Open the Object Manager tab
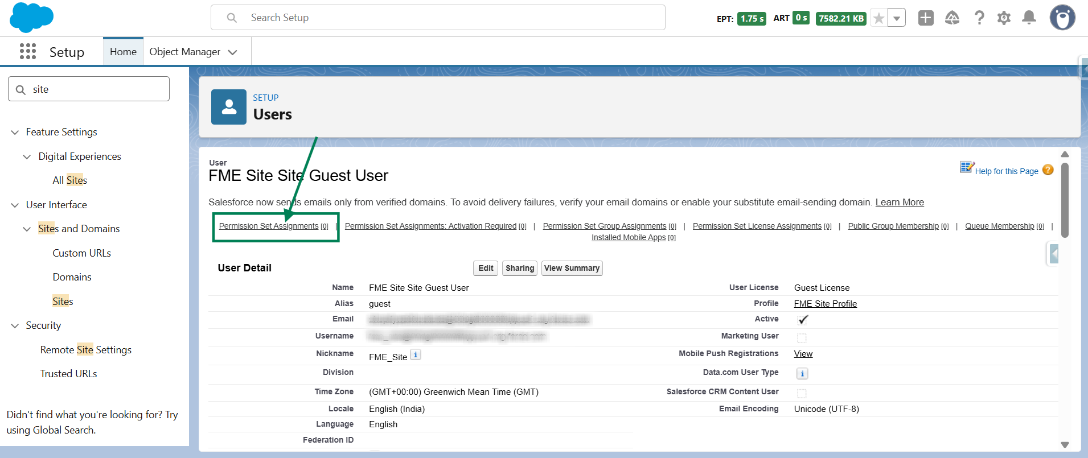 185,51
